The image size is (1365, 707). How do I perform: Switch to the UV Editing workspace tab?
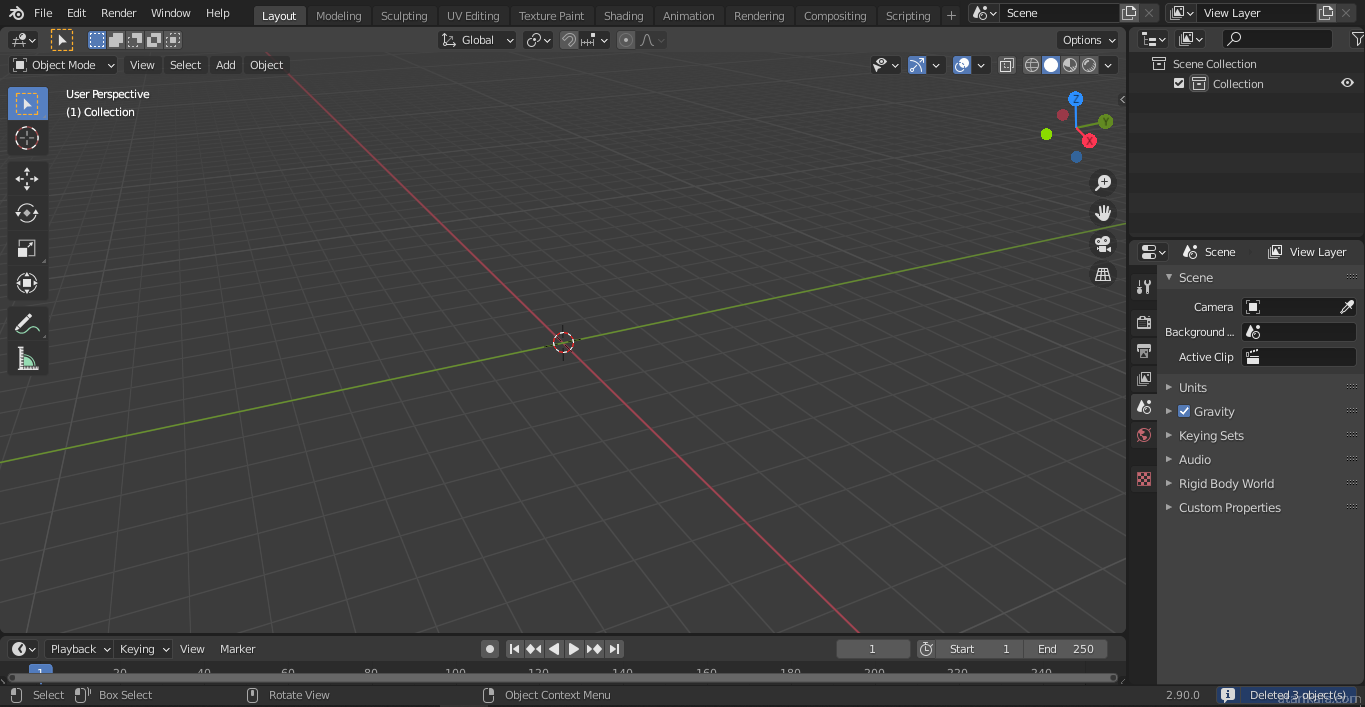point(473,16)
